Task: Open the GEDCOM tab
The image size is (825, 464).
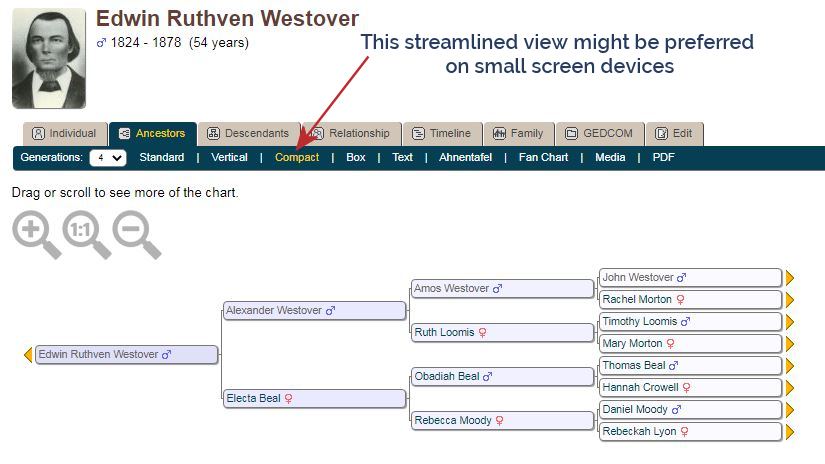Action: (599, 134)
